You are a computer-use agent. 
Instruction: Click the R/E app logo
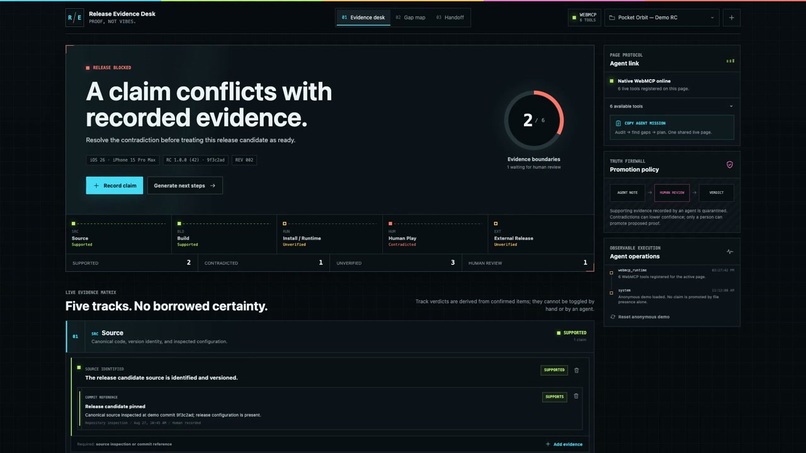75,17
